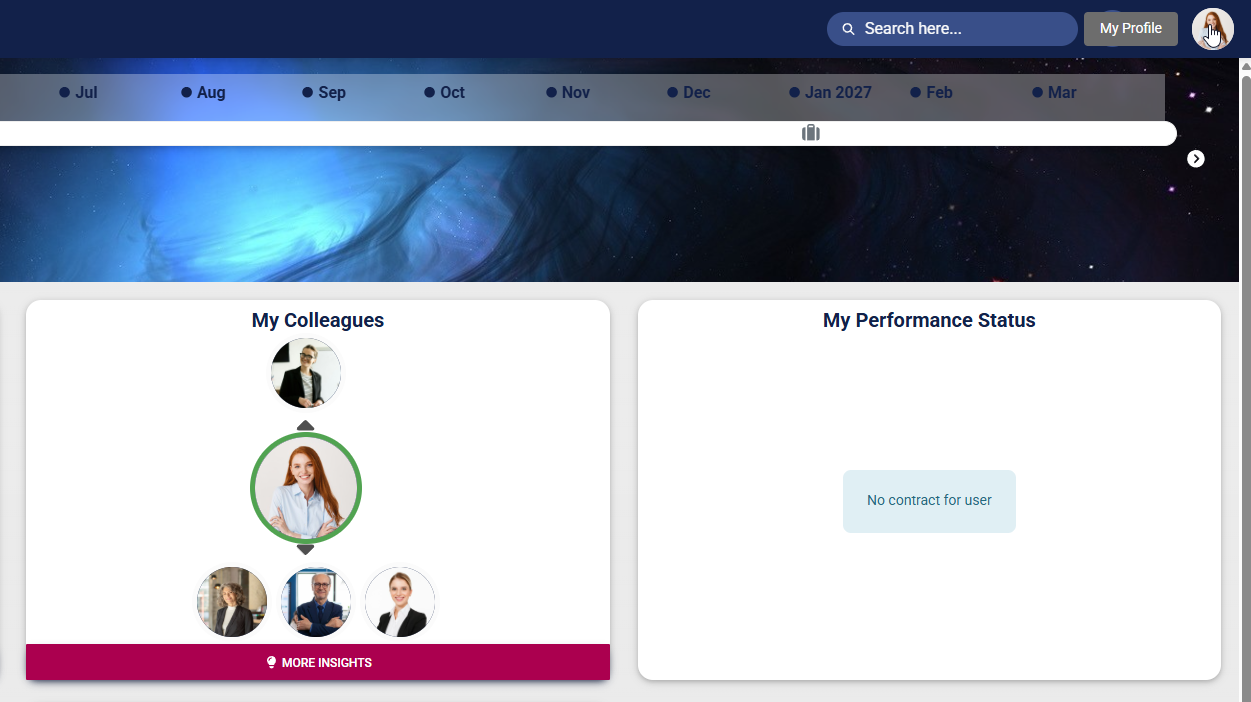
Task: Expand colleagues above using the up arrow
Action: point(305,424)
